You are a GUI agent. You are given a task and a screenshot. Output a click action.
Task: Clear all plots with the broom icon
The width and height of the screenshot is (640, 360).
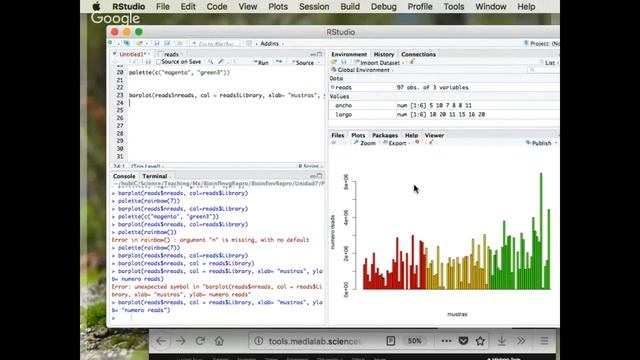pyautogui.click(x=431, y=142)
